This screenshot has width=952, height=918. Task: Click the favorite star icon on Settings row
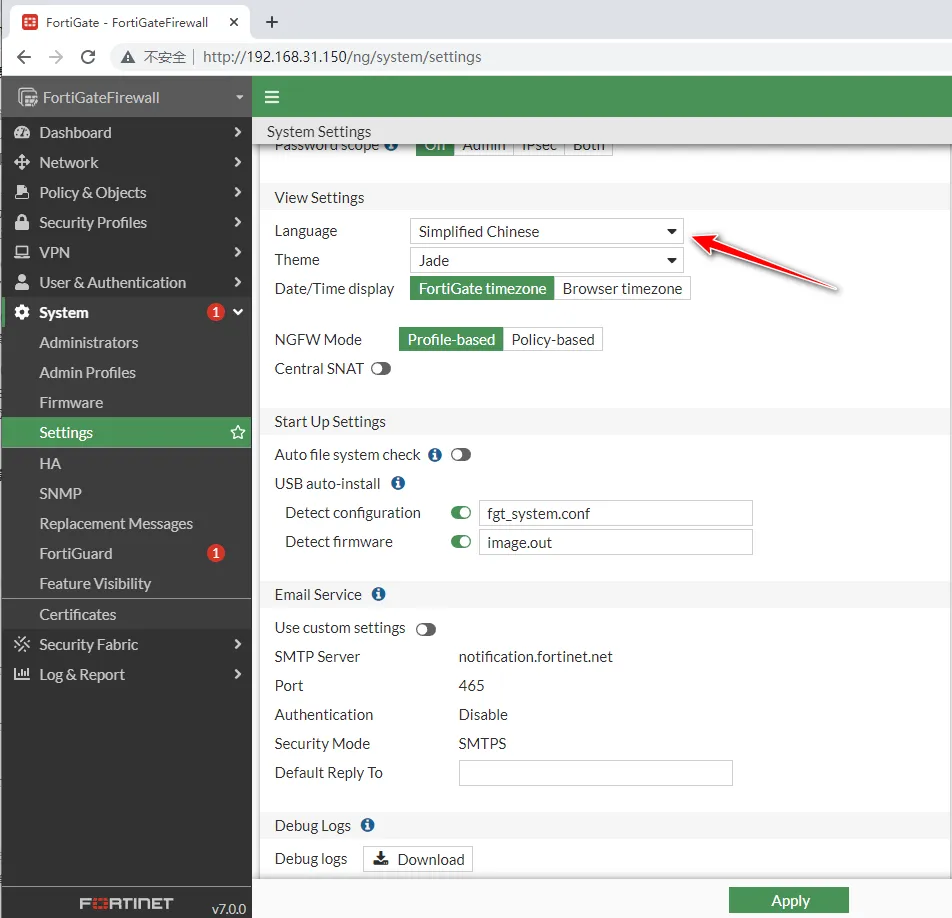[x=237, y=432]
